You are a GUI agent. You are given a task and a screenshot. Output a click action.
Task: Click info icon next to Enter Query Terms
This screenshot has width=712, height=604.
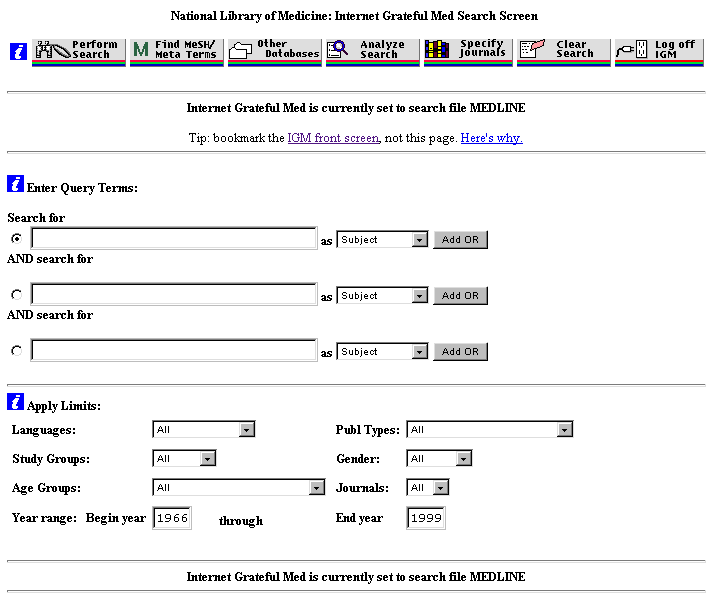tap(15, 184)
